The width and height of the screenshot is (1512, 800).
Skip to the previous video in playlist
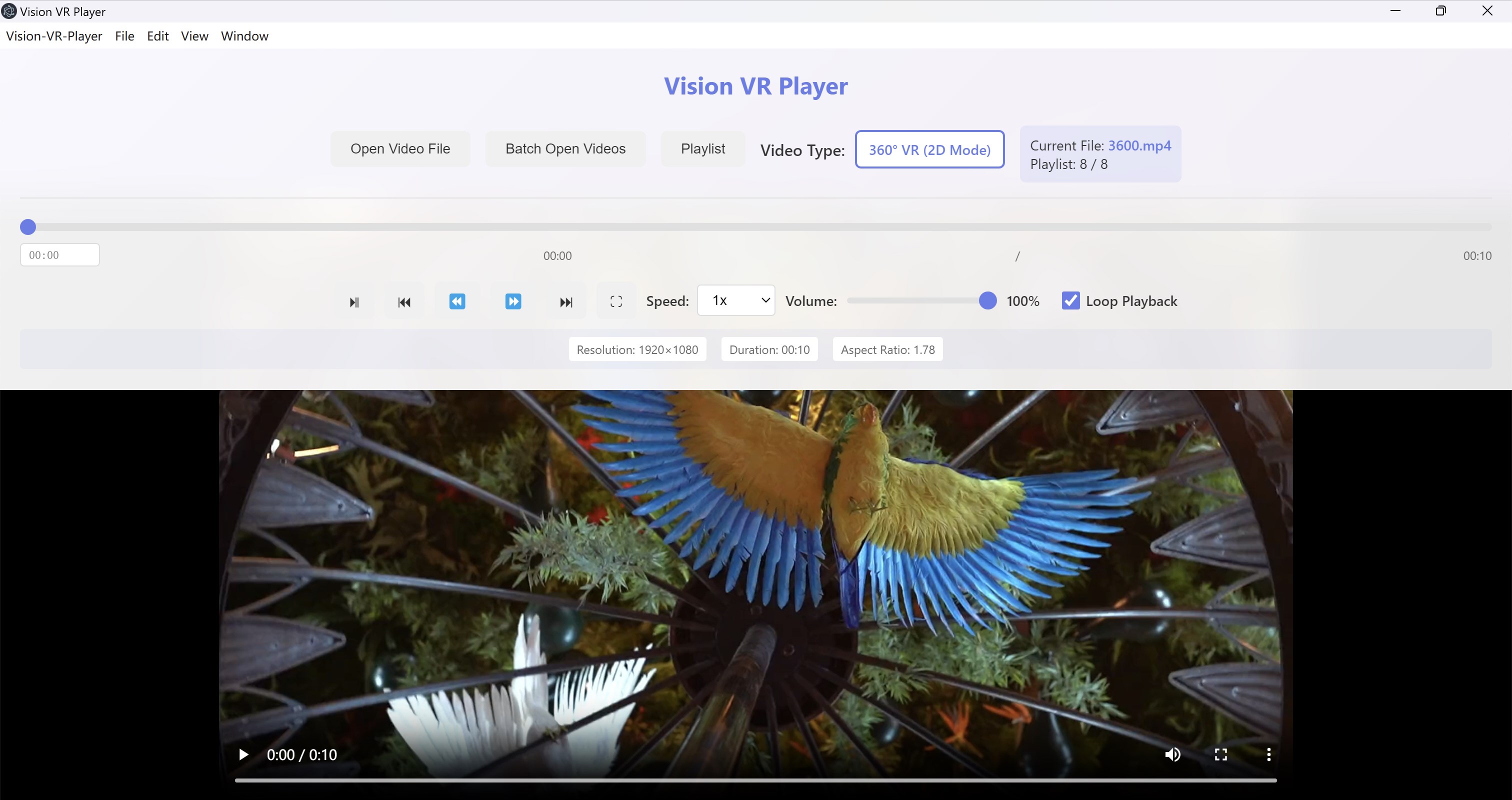pyautogui.click(x=403, y=301)
